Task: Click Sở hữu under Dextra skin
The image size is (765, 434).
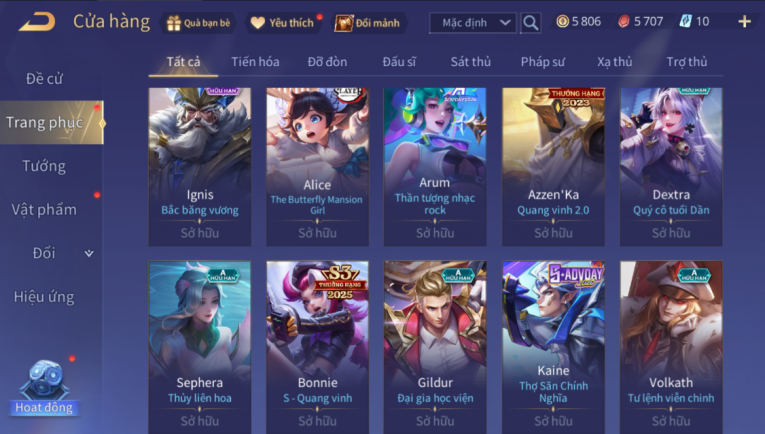Action: click(671, 233)
